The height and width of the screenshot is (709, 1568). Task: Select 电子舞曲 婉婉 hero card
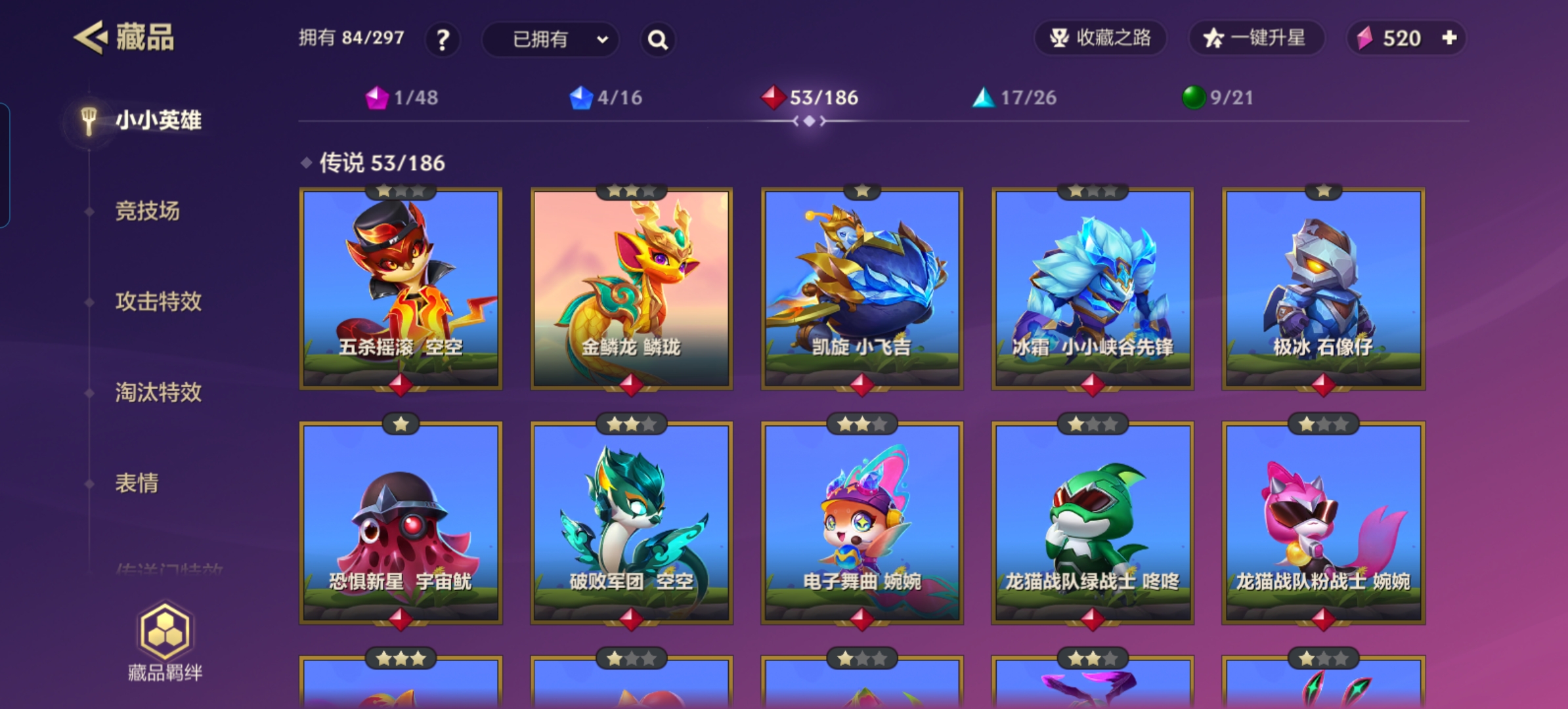click(x=862, y=523)
